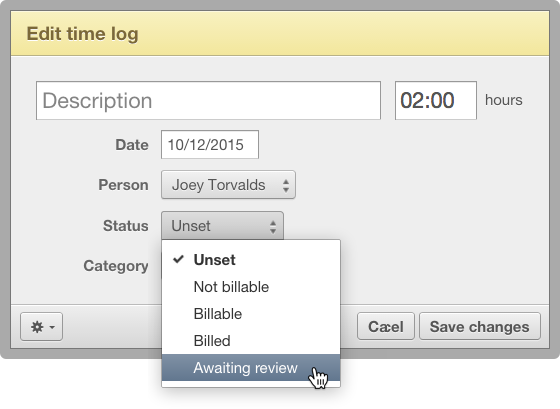
Task: Click Save changes button
Action: pyautogui.click(x=480, y=326)
